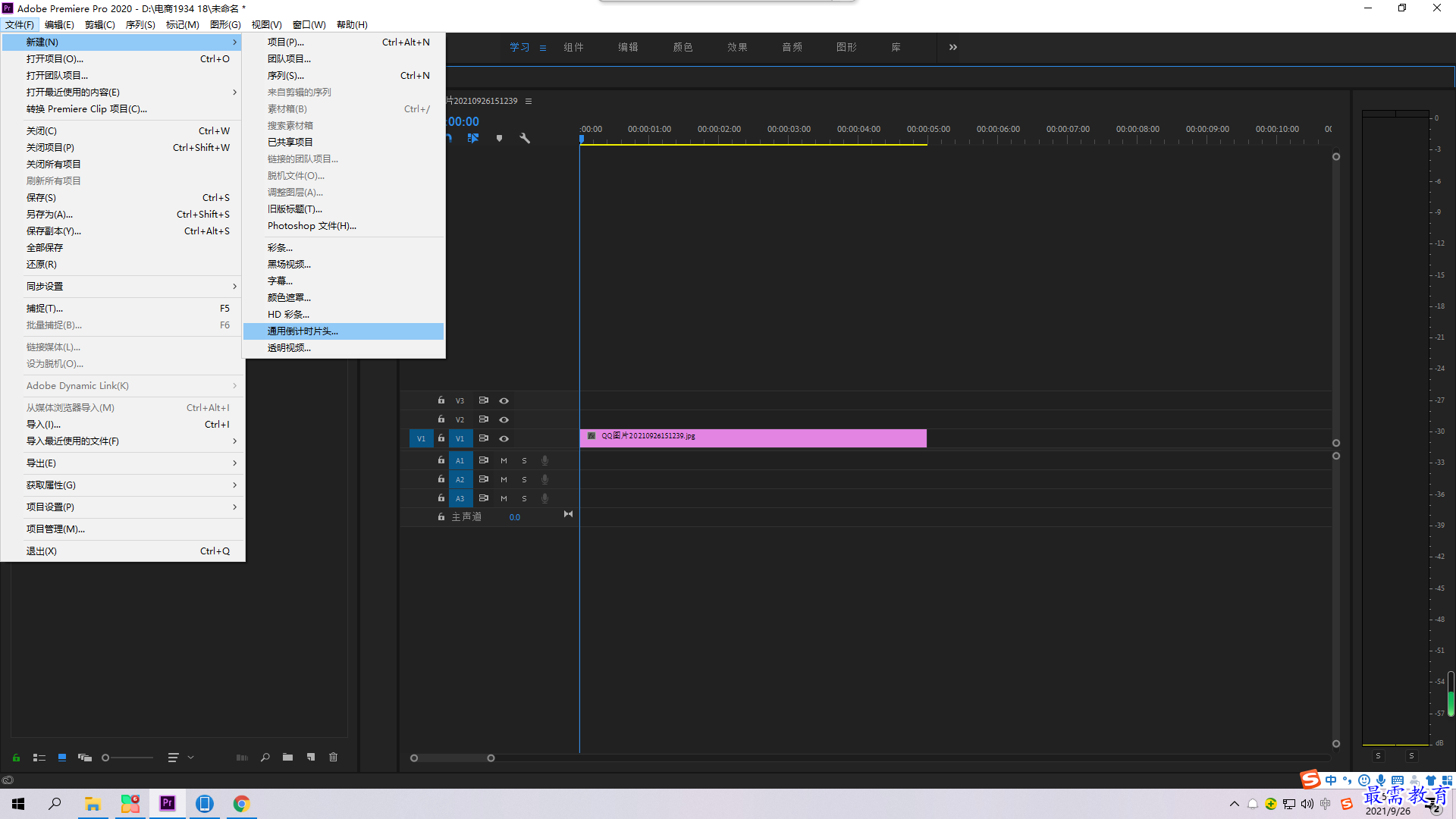Click ruler at 00:00:06:00 mark
Image resolution: width=1456 pixels, height=819 pixels.
point(998,130)
